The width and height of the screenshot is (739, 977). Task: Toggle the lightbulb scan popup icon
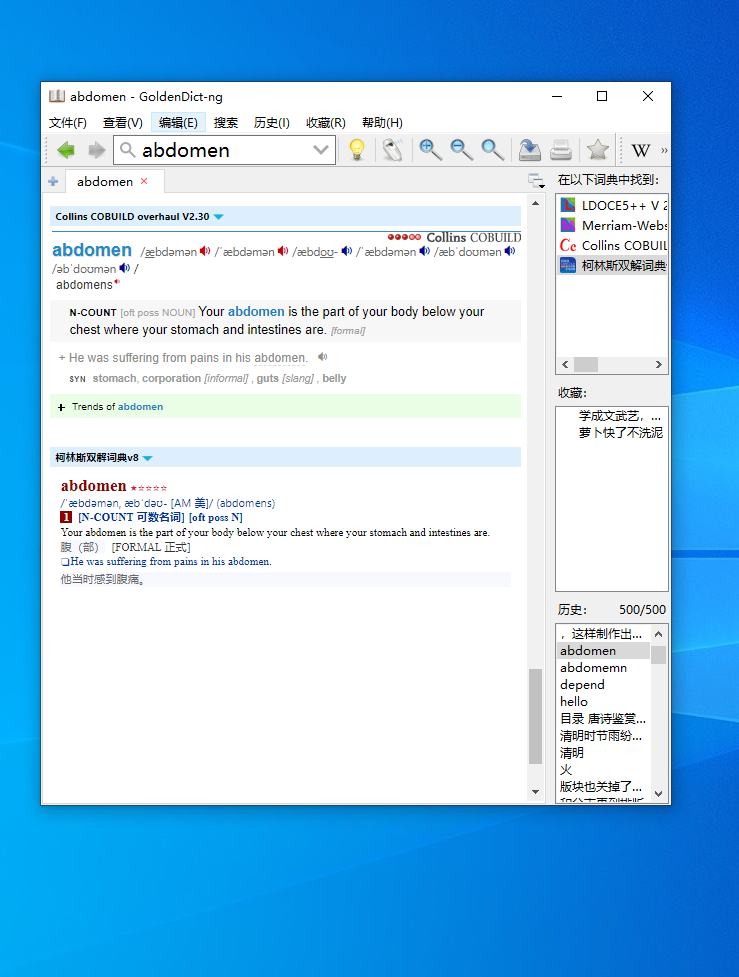pyautogui.click(x=357, y=150)
